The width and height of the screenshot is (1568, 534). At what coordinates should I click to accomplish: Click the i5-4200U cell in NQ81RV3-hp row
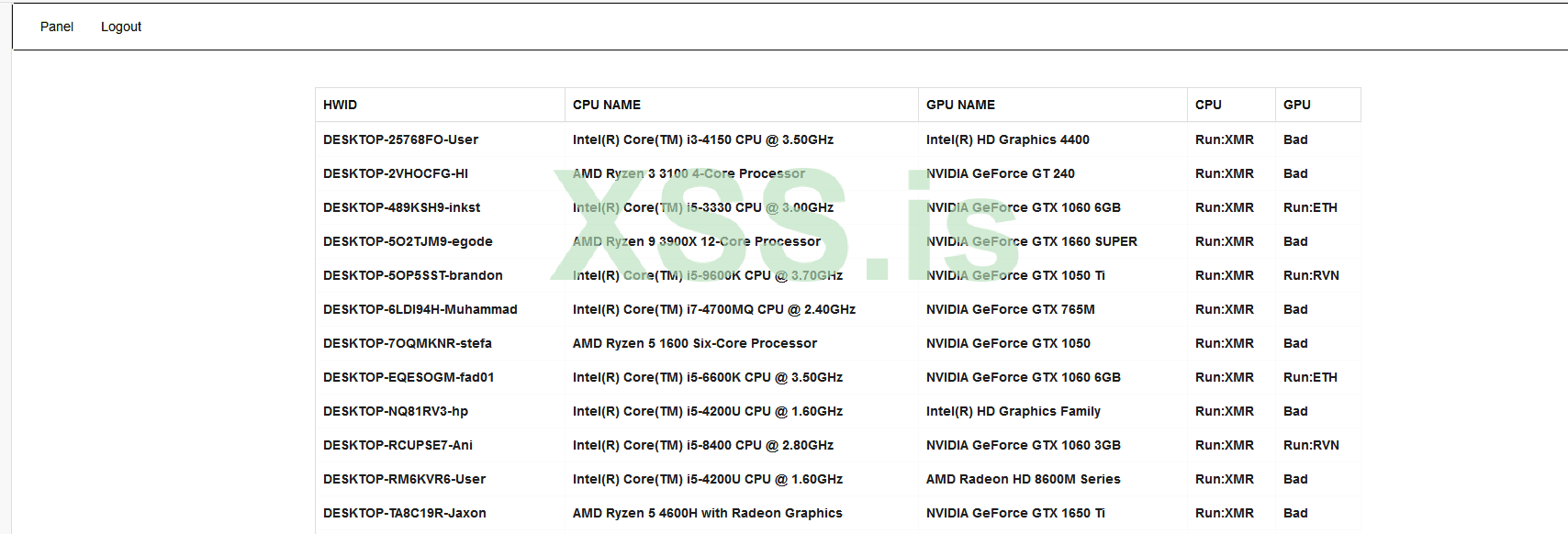point(708,411)
